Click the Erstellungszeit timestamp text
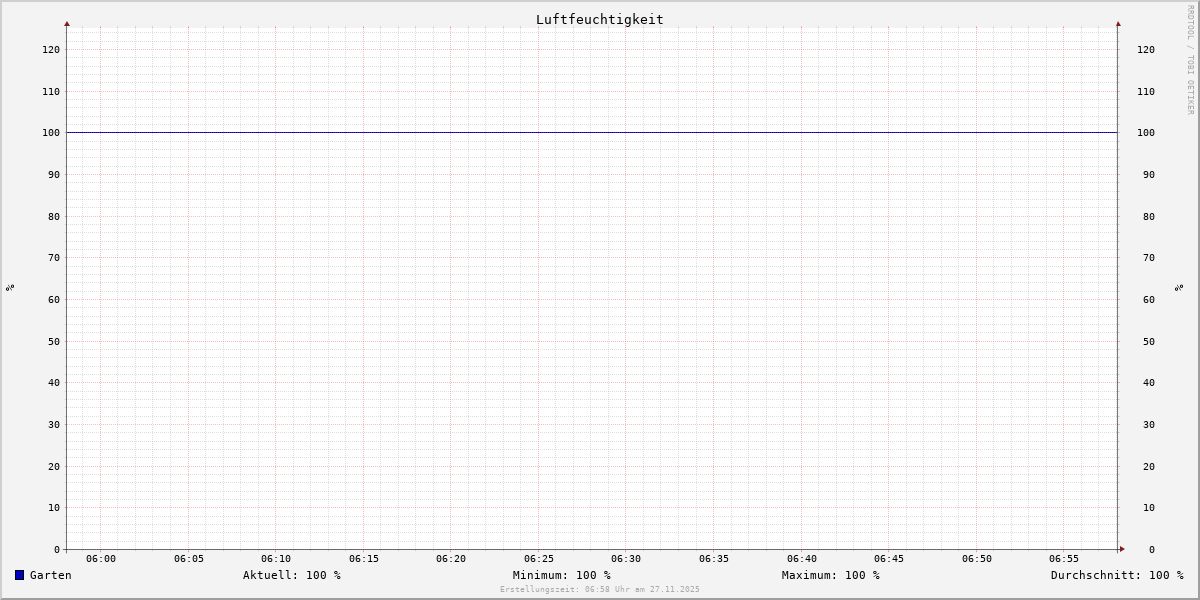This screenshot has height=600, width=1200. 599,590
